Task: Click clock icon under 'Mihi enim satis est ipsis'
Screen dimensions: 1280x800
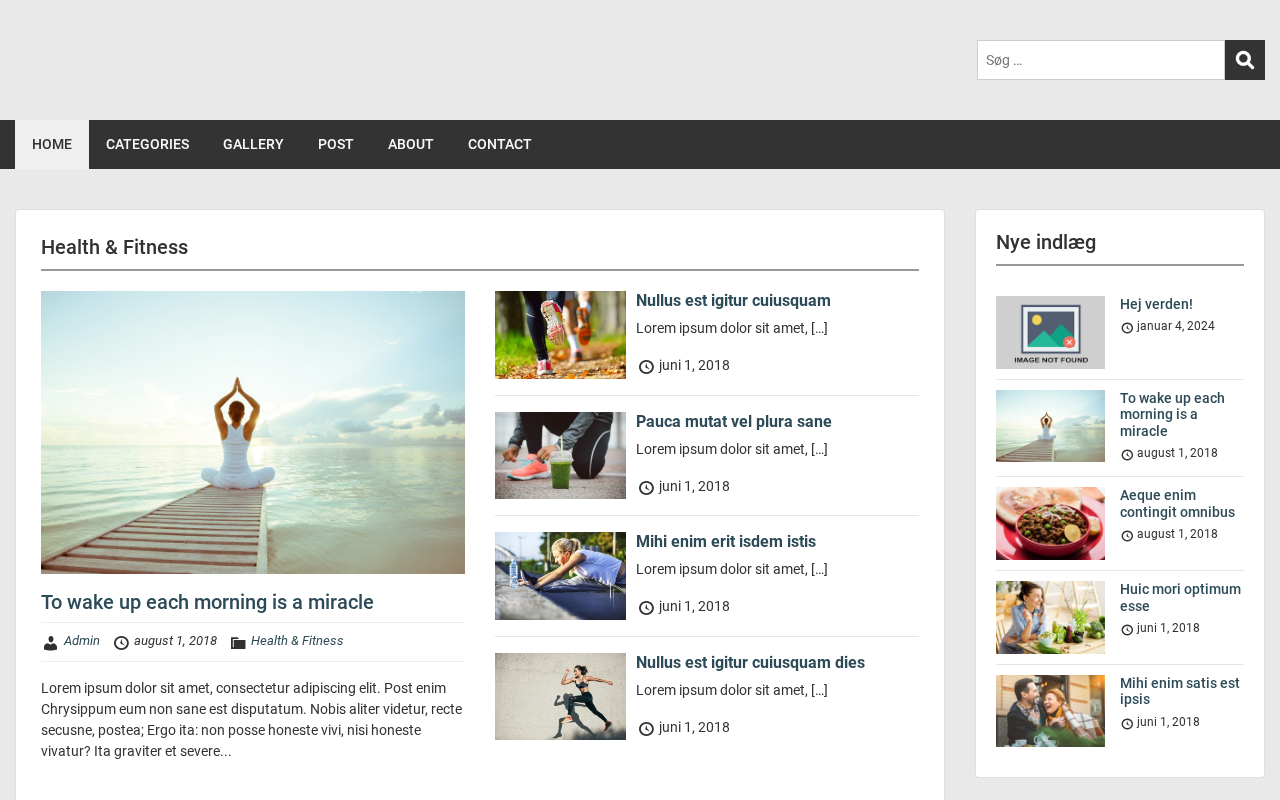Action: [x=1127, y=724]
